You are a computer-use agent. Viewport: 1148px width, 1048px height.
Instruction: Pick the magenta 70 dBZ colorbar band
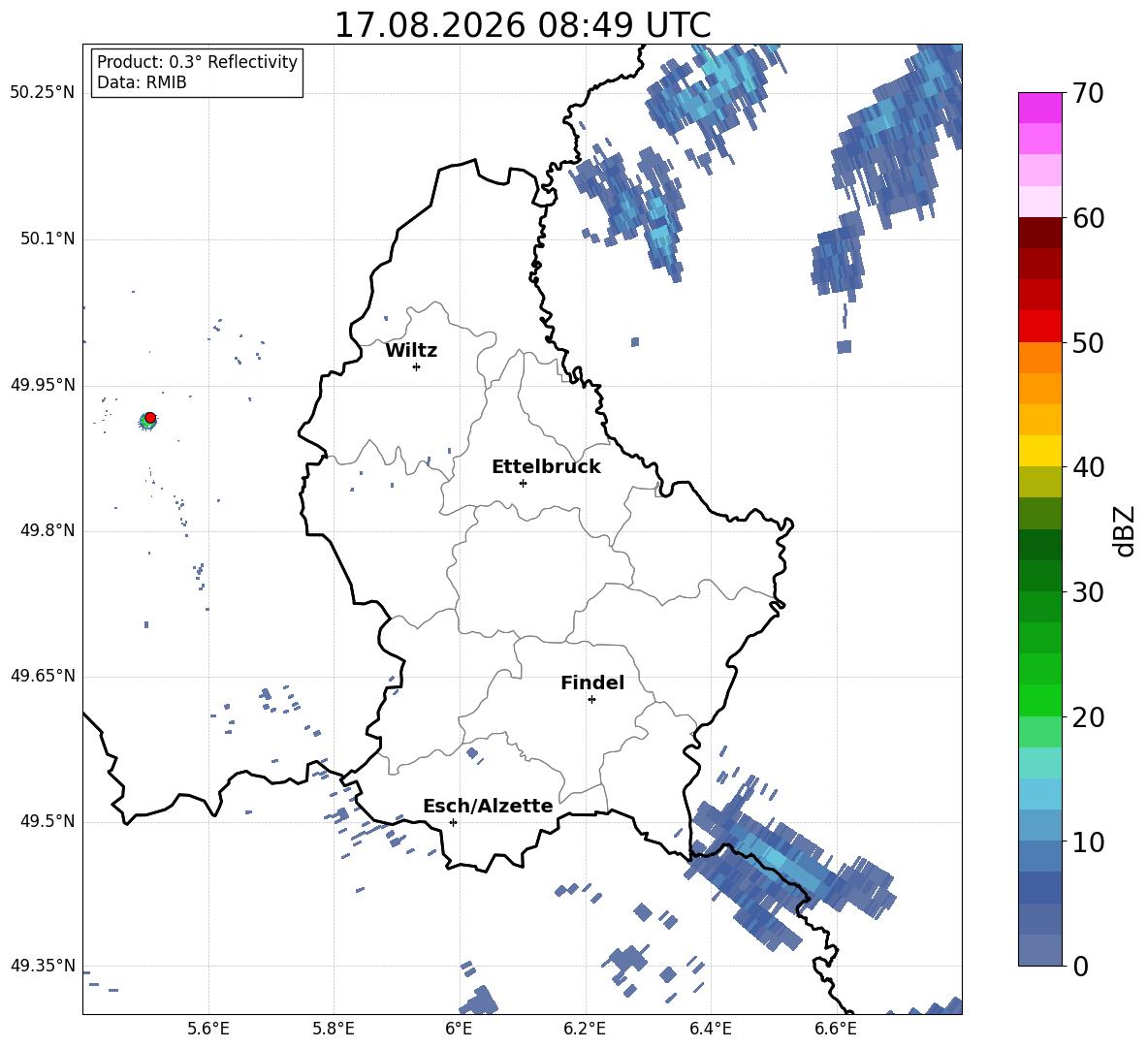tap(1039, 109)
